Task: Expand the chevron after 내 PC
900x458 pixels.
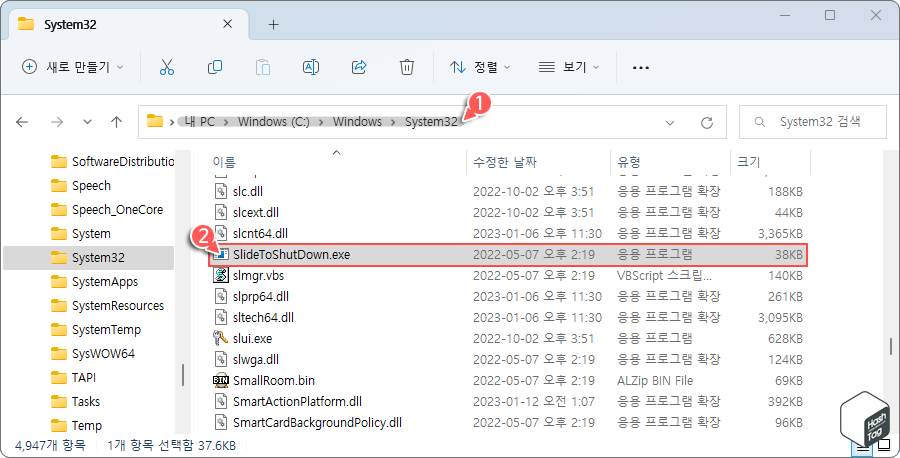Action: pos(226,122)
